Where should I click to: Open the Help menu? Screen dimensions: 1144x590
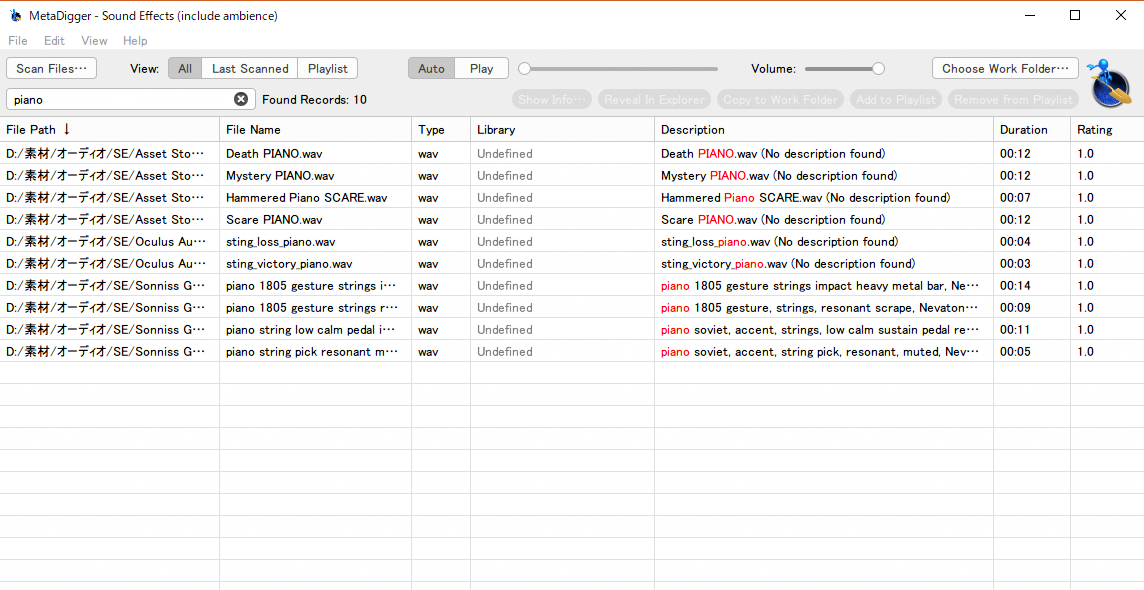[x=135, y=41]
